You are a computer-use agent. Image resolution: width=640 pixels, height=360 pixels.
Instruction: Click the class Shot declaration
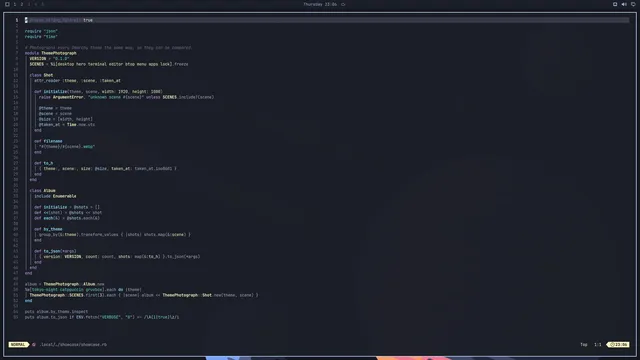41,75
